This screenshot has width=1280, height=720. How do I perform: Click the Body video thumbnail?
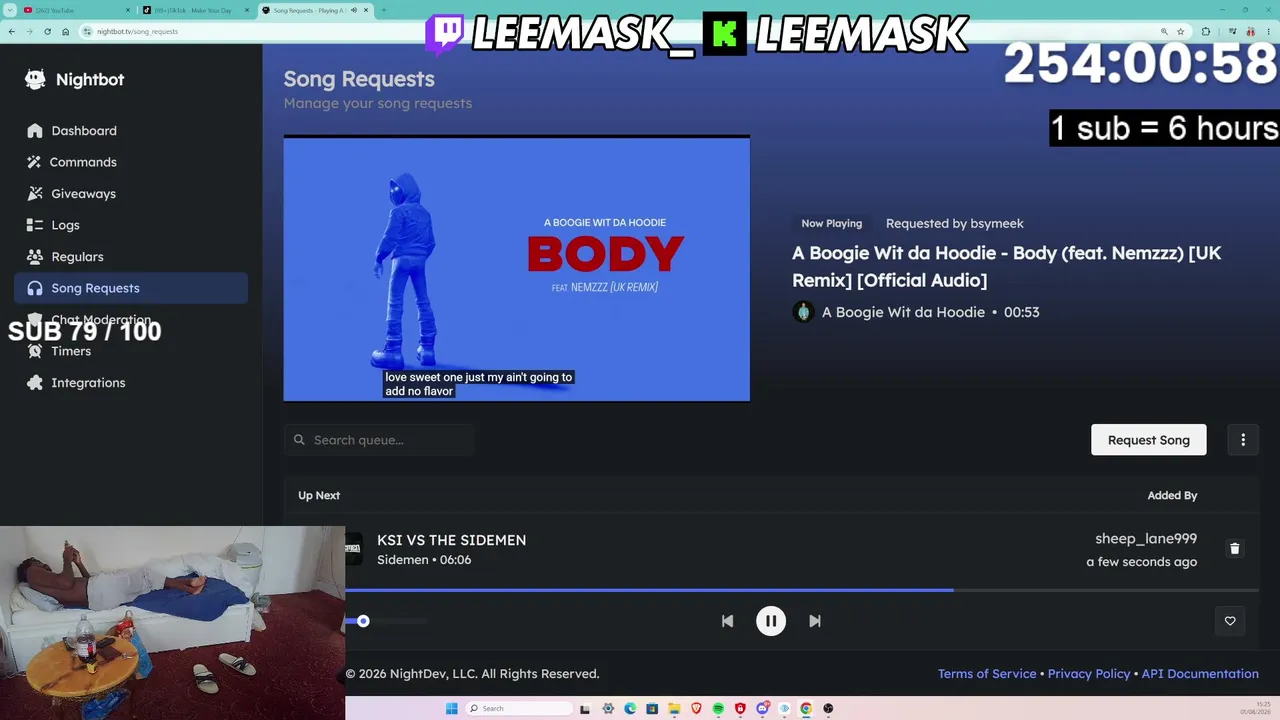pos(517,269)
